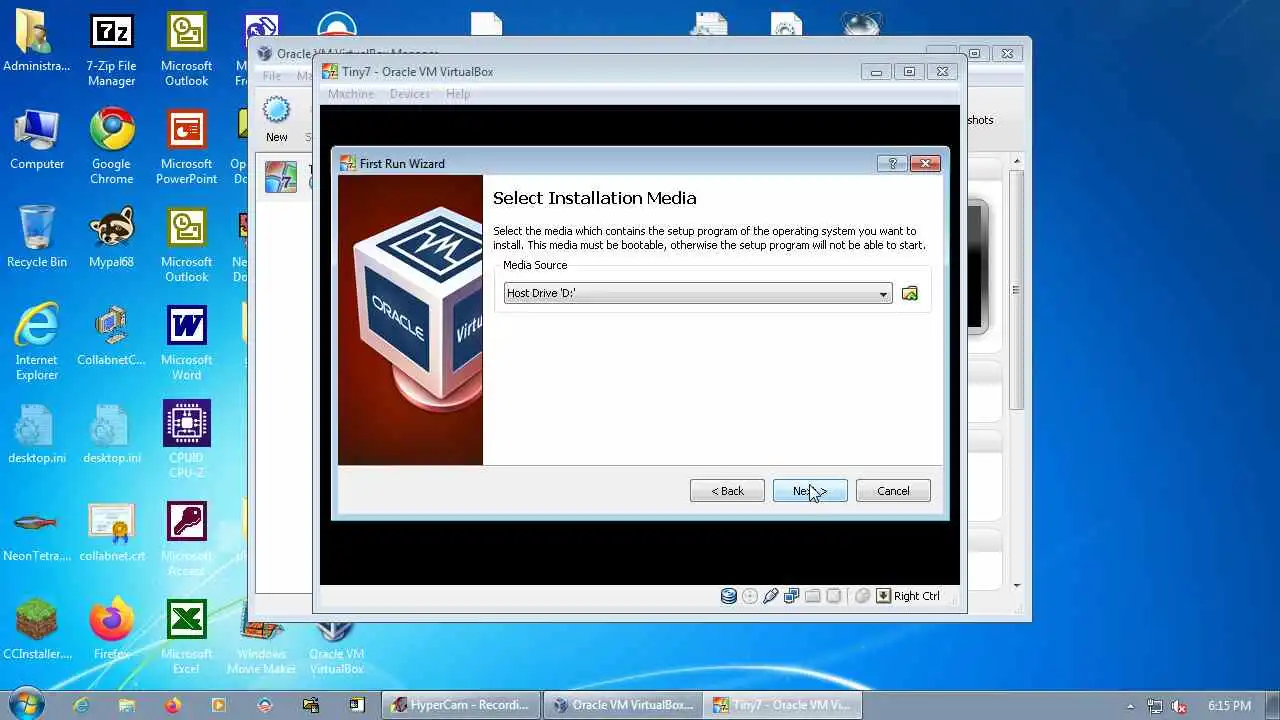
Task: Open File menu in VirtualBox Manager
Action: click(x=271, y=76)
